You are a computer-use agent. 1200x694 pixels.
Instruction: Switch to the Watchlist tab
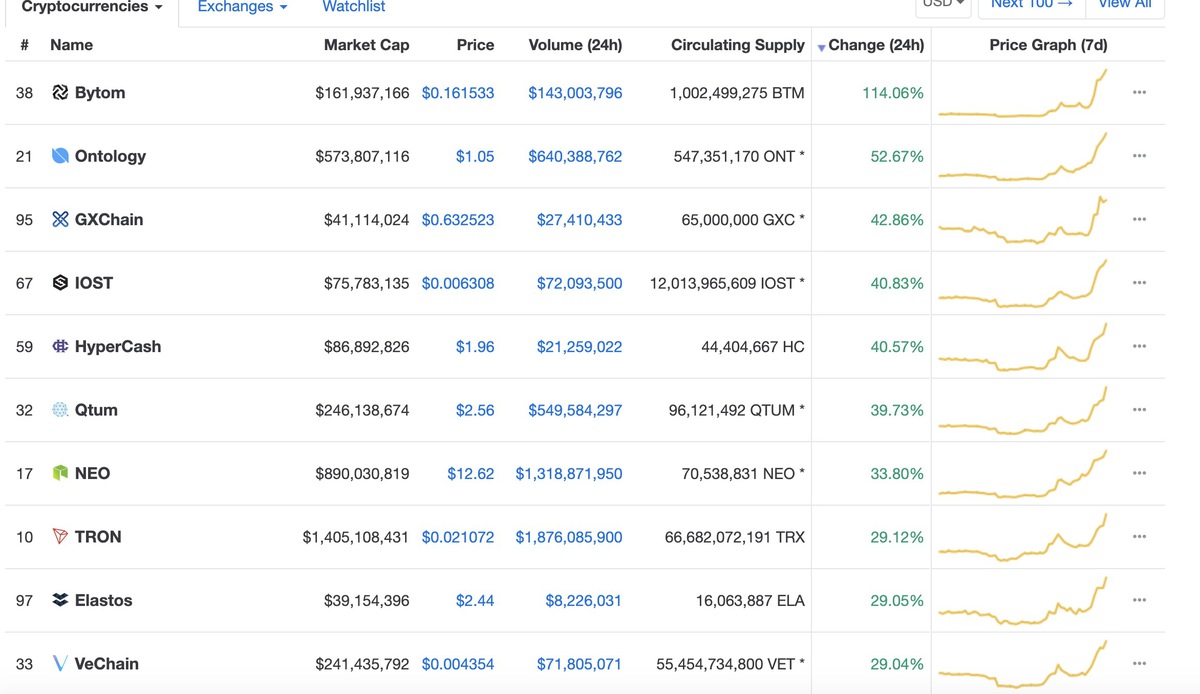[x=354, y=7]
